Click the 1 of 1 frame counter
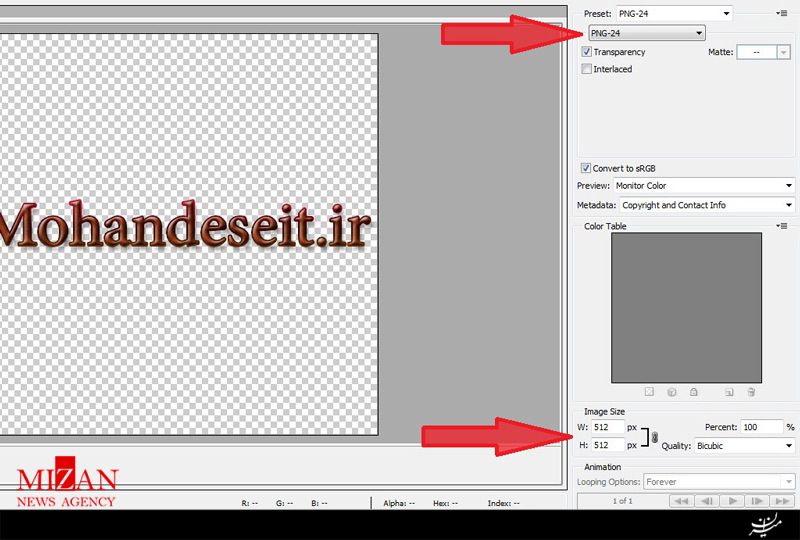 [622, 501]
